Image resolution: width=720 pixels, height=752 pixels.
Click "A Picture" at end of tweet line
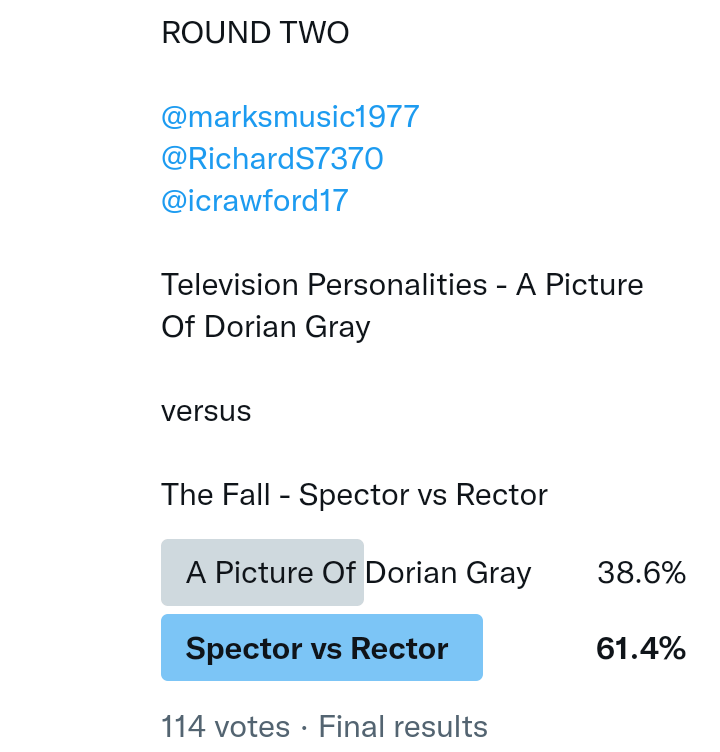click(x=579, y=285)
